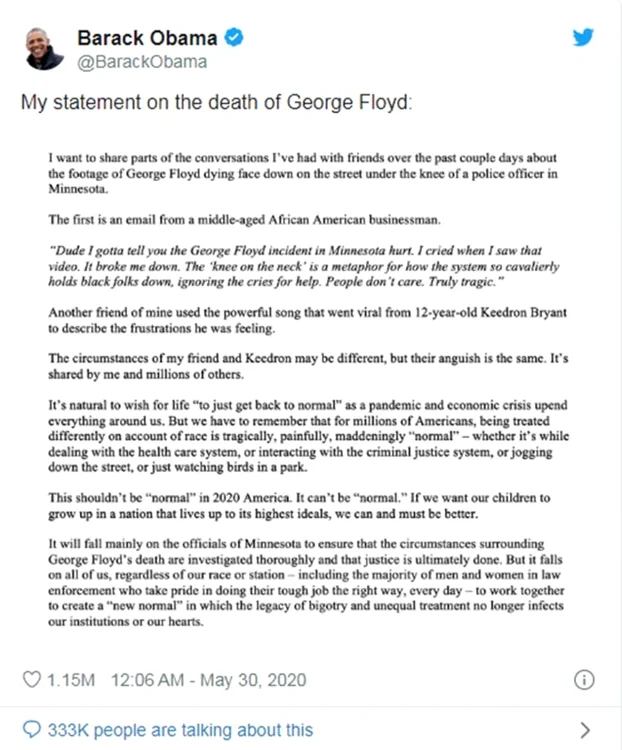Like the tweet with the heart icon
This screenshot has width=622, height=750.
[32, 680]
